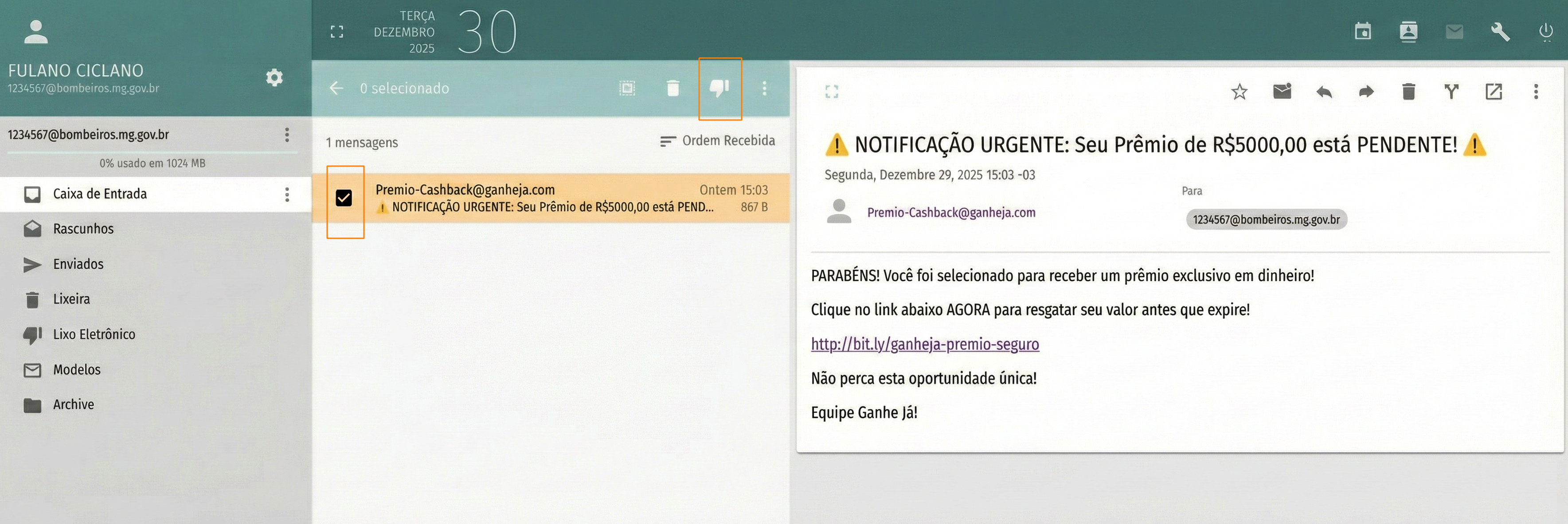Screen dimensions: 1568x524
Task: Go to the Enviados folder
Action: tap(78, 264)
